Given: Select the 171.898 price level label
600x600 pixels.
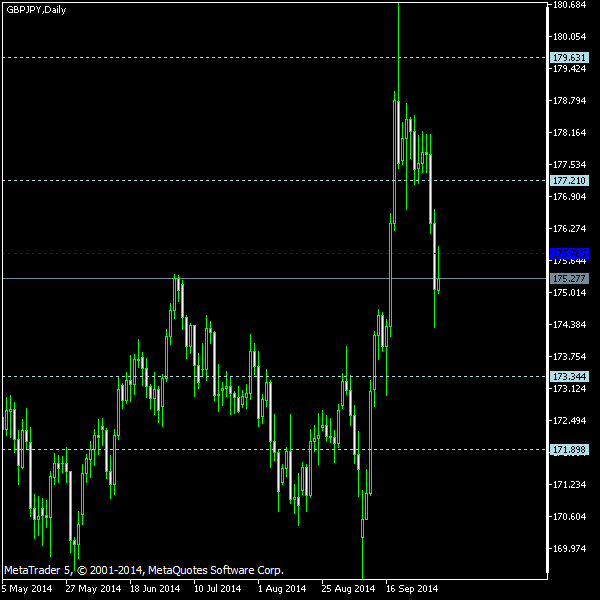Looking at the screenshot, I should [x=569, y=450].
